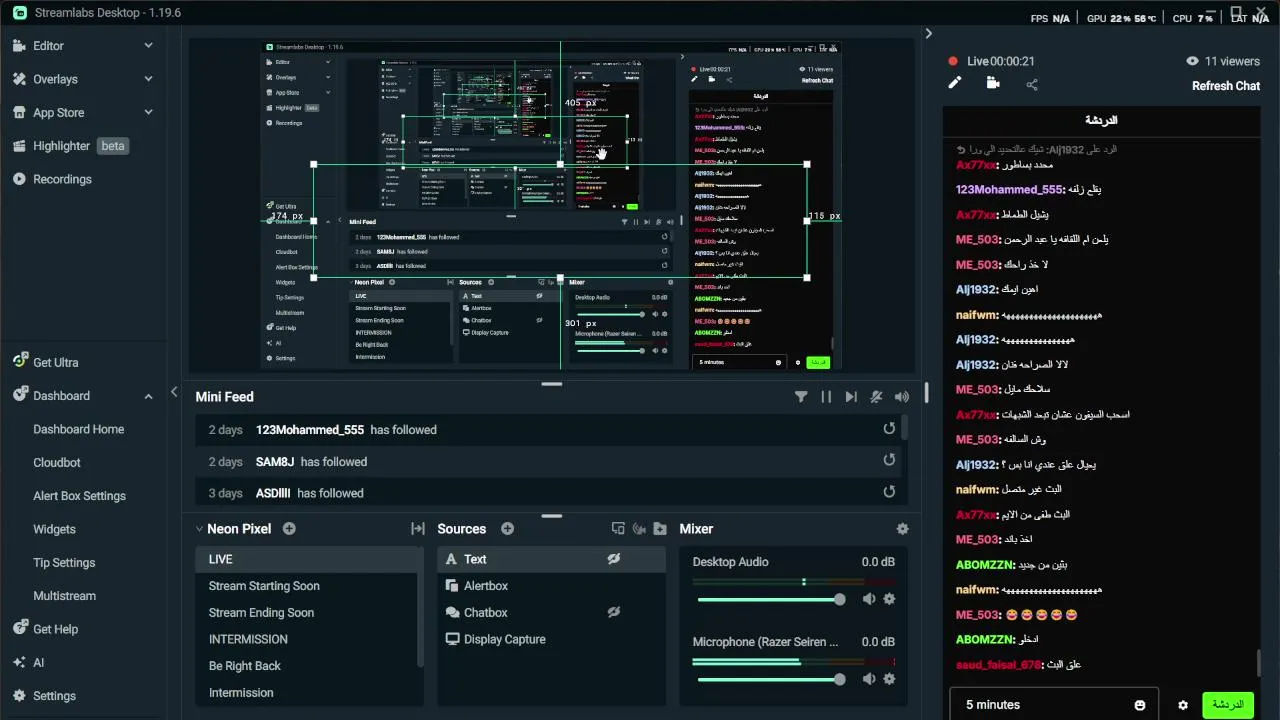Select the Stream Starting Soon scene
The width and height of the screenshot is (1280, 720).
click(305, 586)
